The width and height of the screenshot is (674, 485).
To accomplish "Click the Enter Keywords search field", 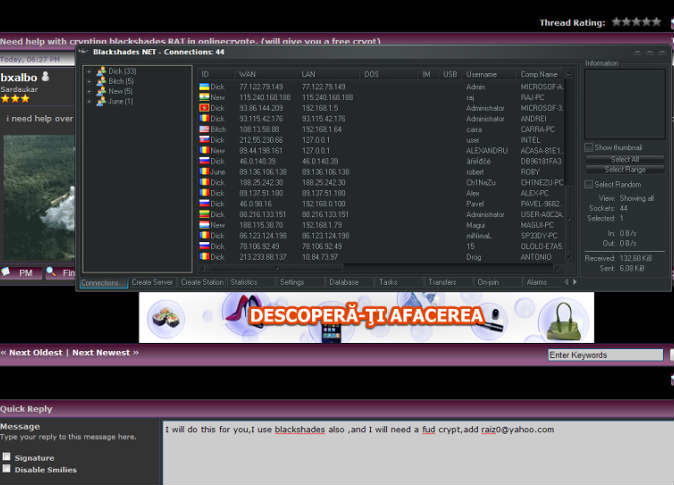I will tap(604, 355).
